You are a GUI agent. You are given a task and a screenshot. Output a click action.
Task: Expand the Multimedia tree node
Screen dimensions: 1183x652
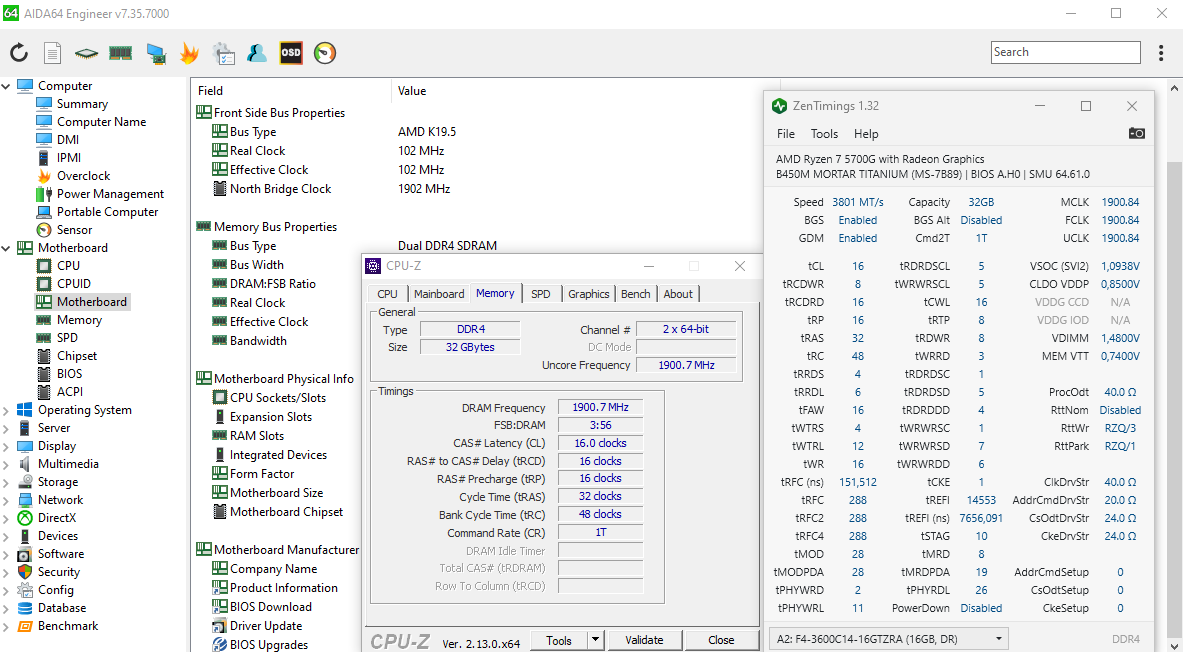[6, 464]
